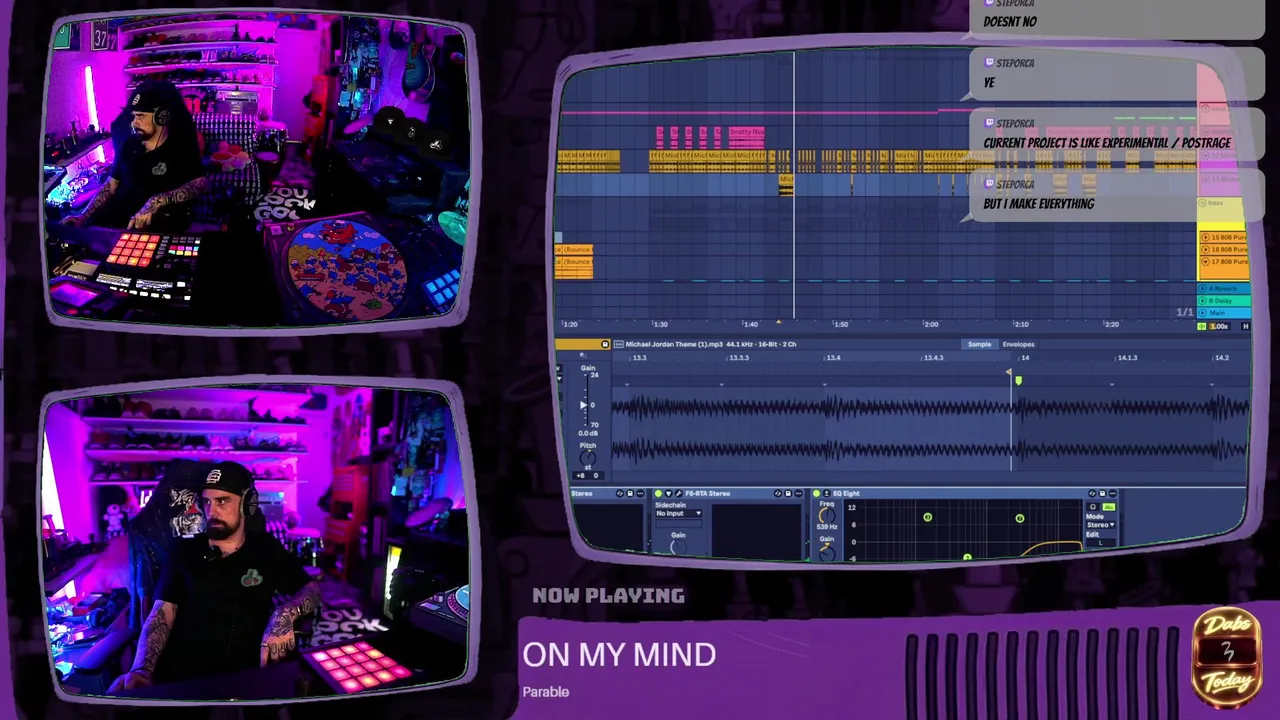The image size is (1280, 720).
Task: Click hot-swap icon on leftmost Stereo device
Action: point(620,493)
